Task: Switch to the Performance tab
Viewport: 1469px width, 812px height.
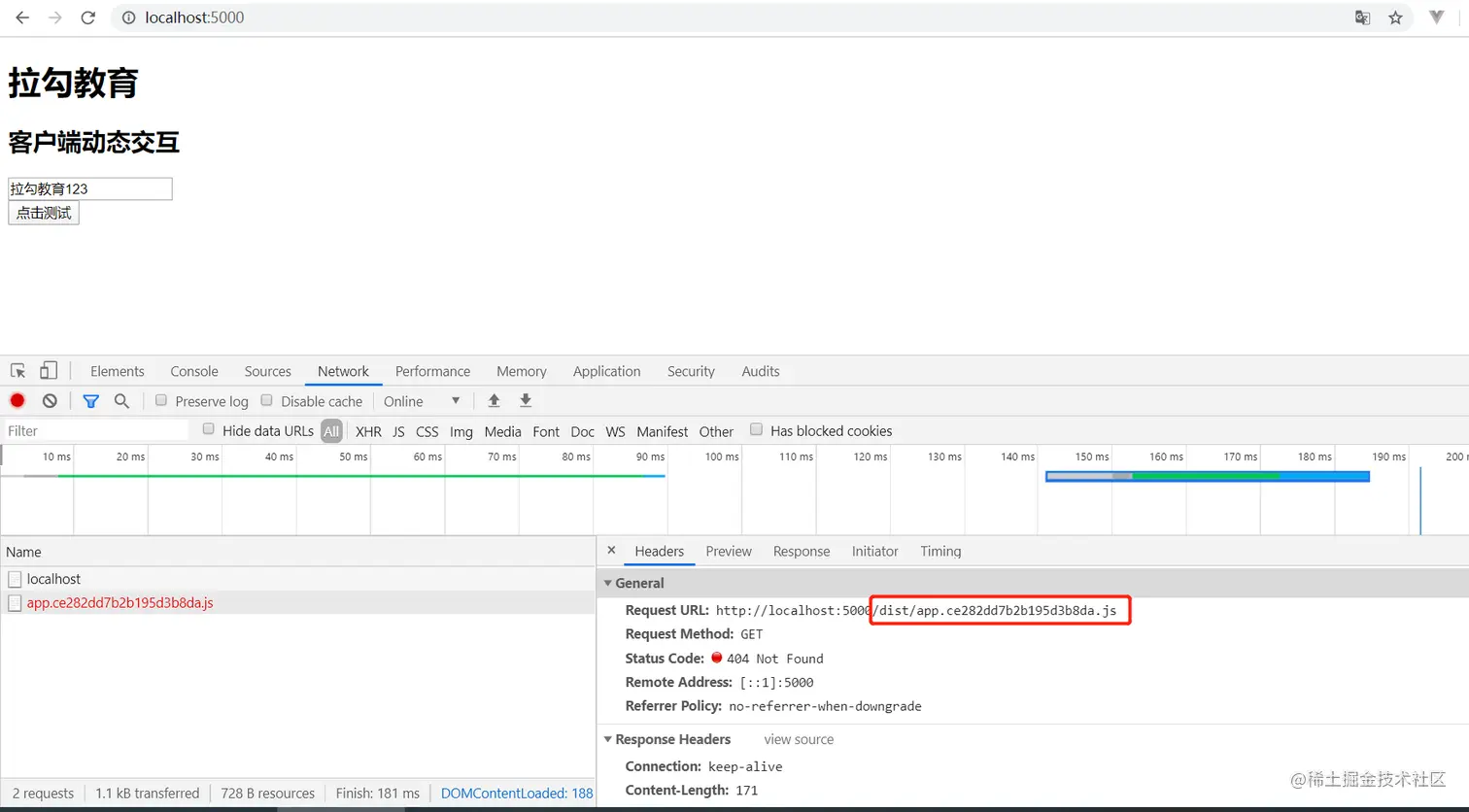Action: [x=432, y=371]
